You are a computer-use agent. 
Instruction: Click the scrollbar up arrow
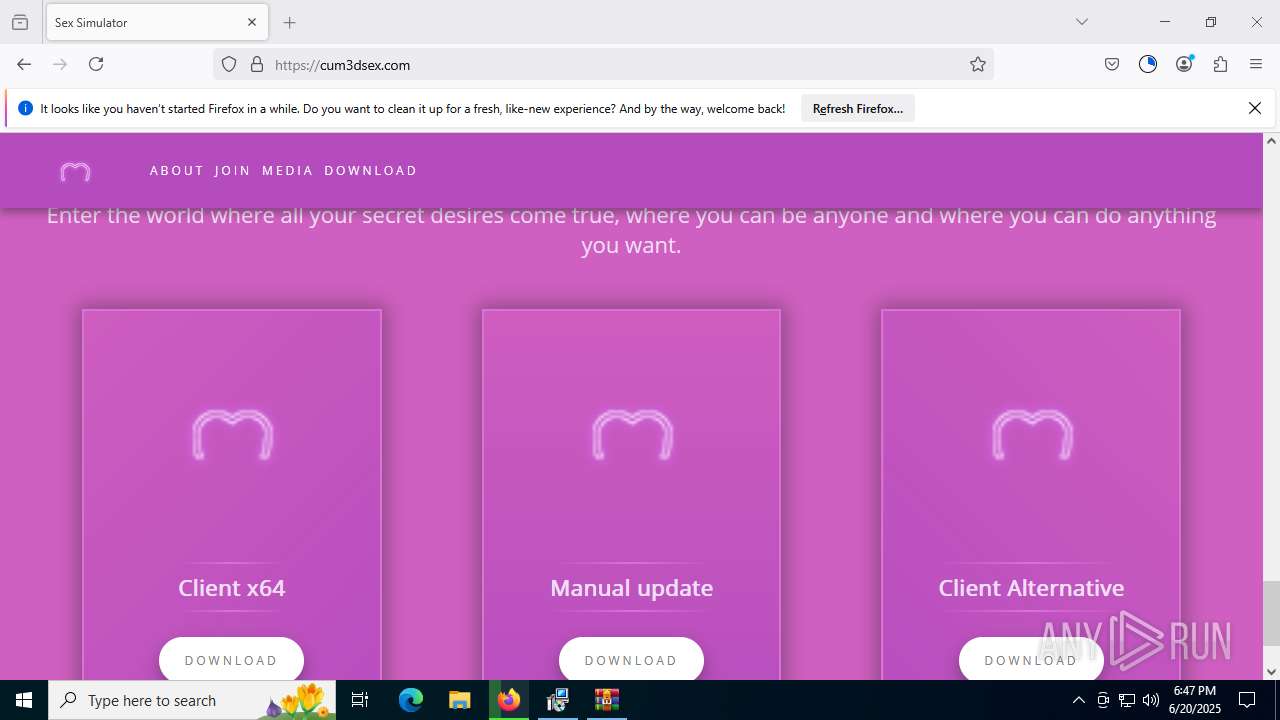point(1271,141)
